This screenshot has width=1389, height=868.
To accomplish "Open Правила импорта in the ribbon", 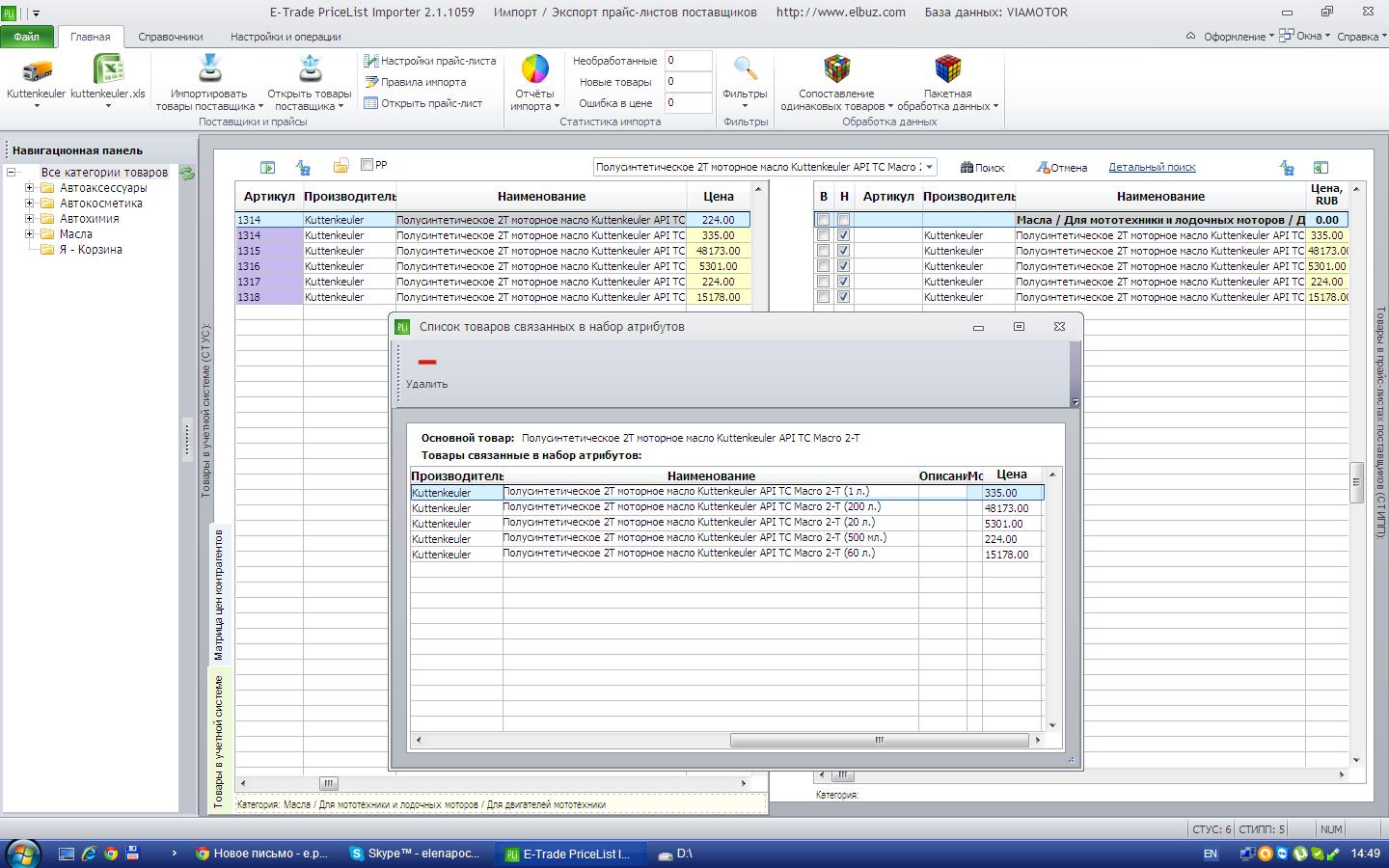I will 415,82.
